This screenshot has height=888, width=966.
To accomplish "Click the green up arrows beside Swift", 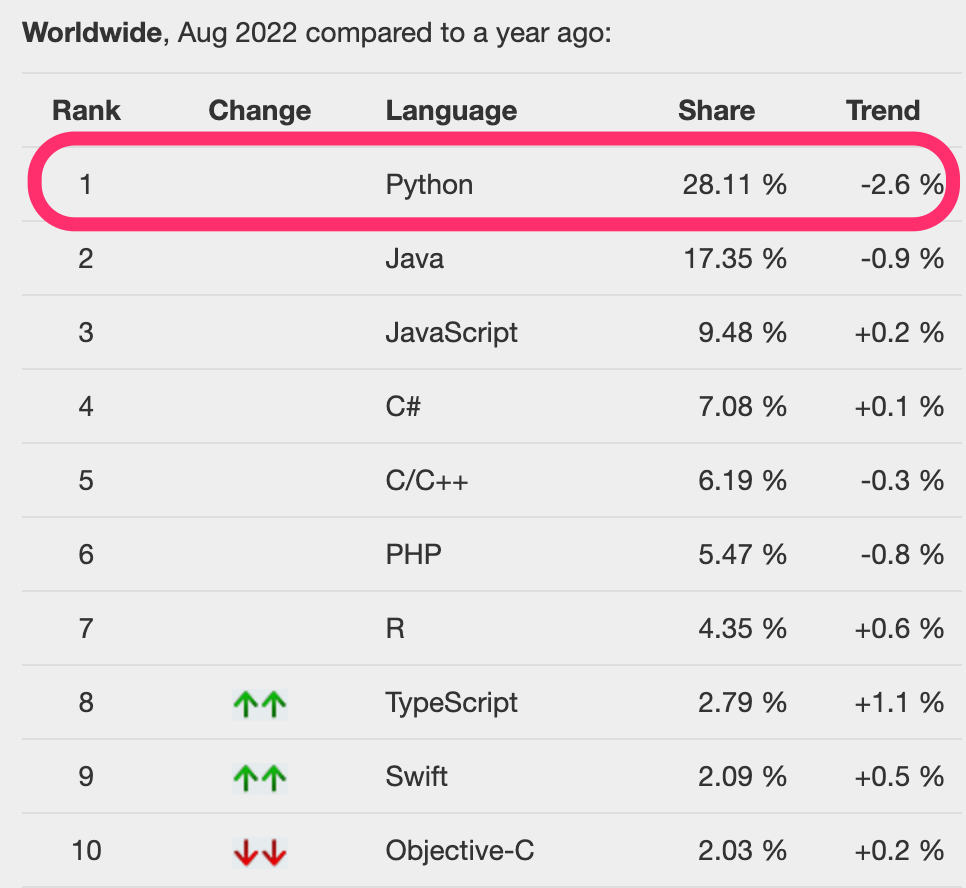I will pos(260,778).
